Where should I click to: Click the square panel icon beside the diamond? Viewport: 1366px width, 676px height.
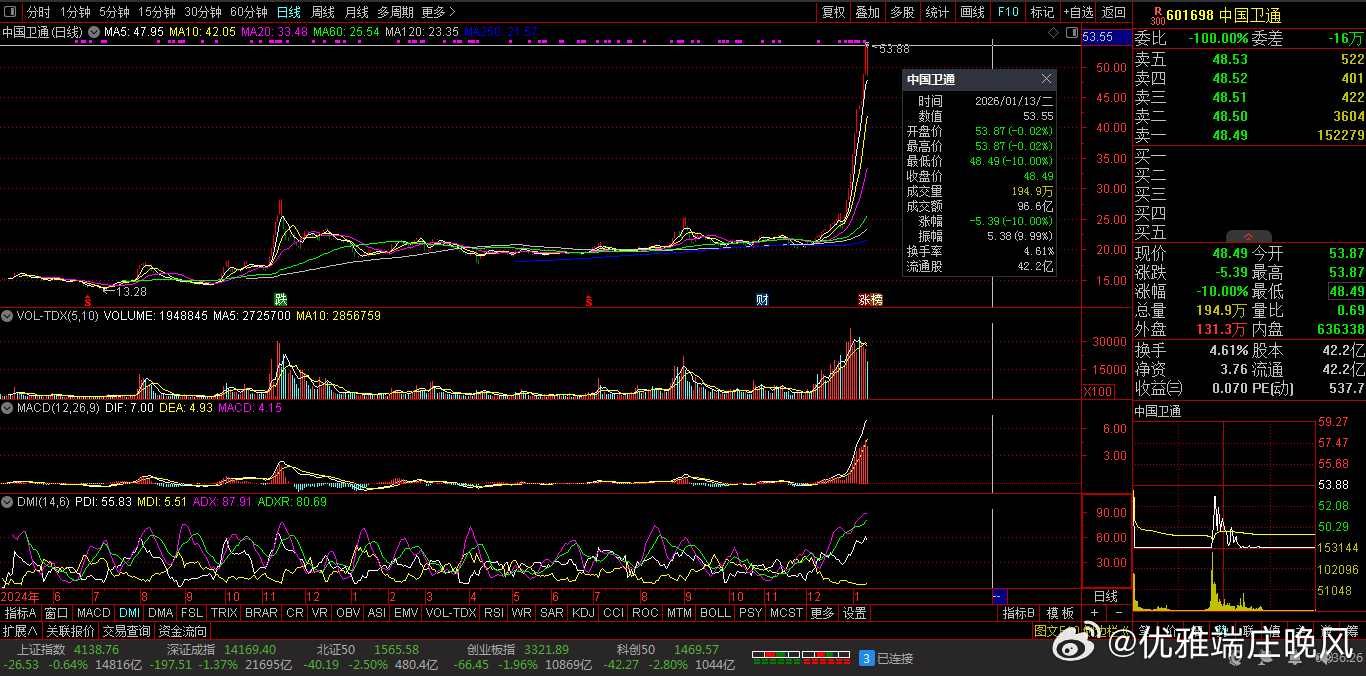pos(1071,33)
